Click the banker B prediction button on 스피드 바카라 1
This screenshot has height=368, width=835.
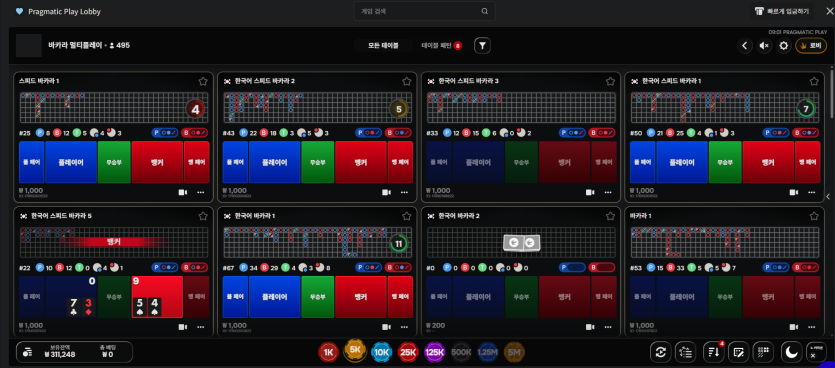[195, 133]
